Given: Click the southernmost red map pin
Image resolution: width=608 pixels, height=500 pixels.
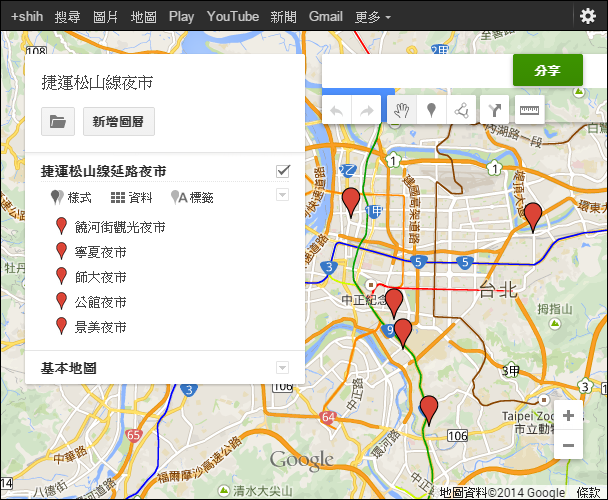Looking at the screenshot, I should coord(429,410).
